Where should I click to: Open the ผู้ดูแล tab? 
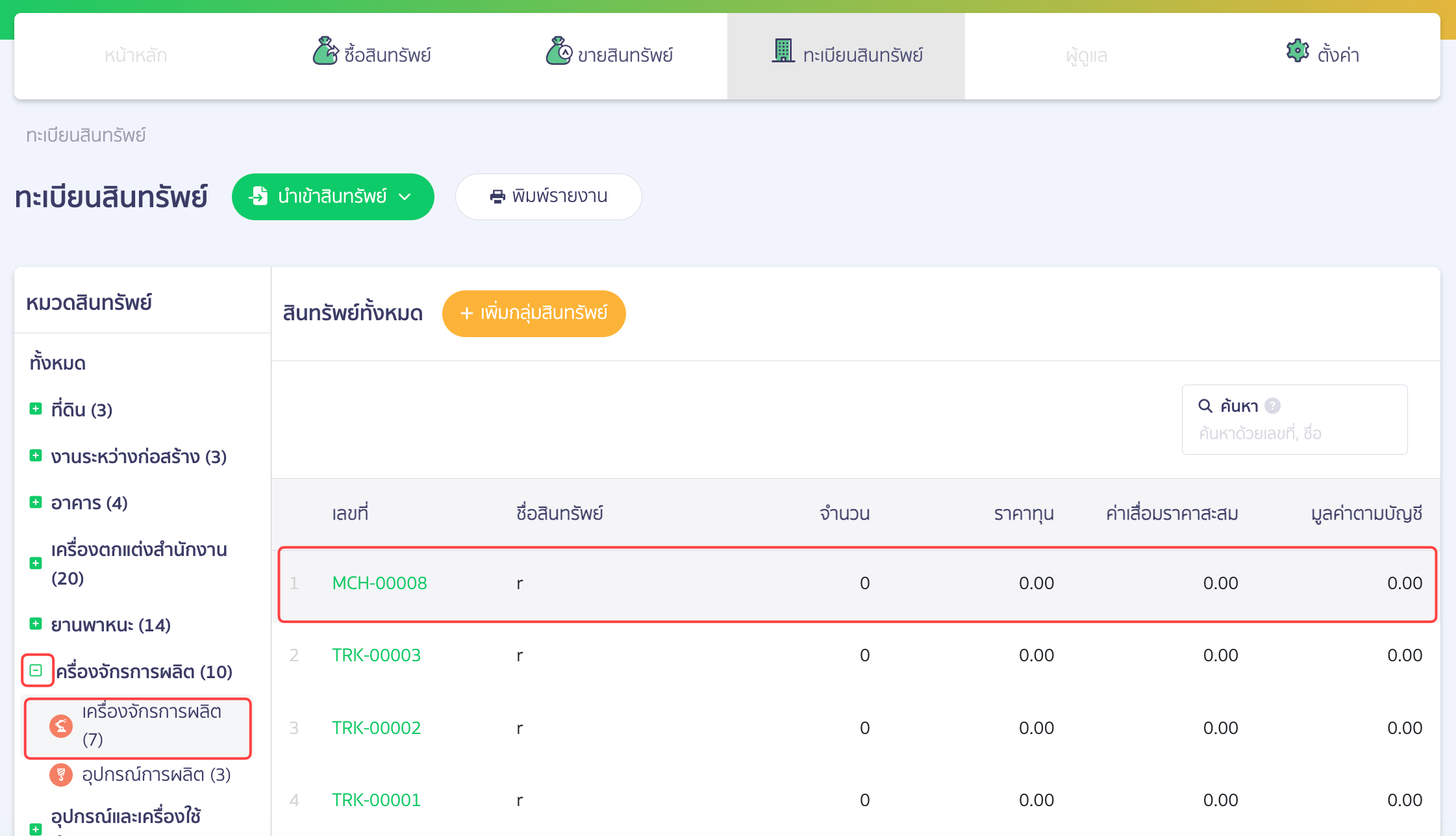(1086, 56)
